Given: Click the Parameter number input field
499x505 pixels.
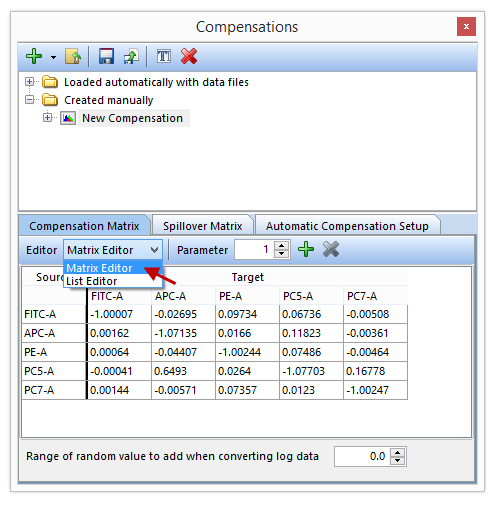Looking at the screenshot, I should tap(254, 249).
